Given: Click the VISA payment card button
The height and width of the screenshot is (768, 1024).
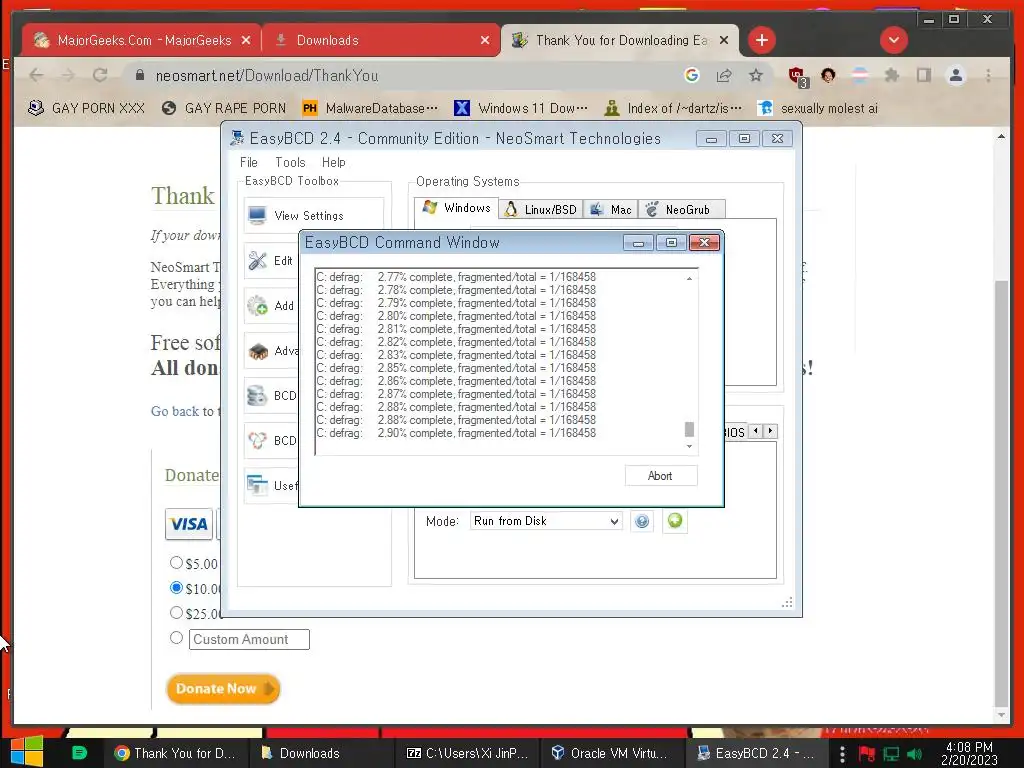Looking at the screenshot, I should point(189,524).
